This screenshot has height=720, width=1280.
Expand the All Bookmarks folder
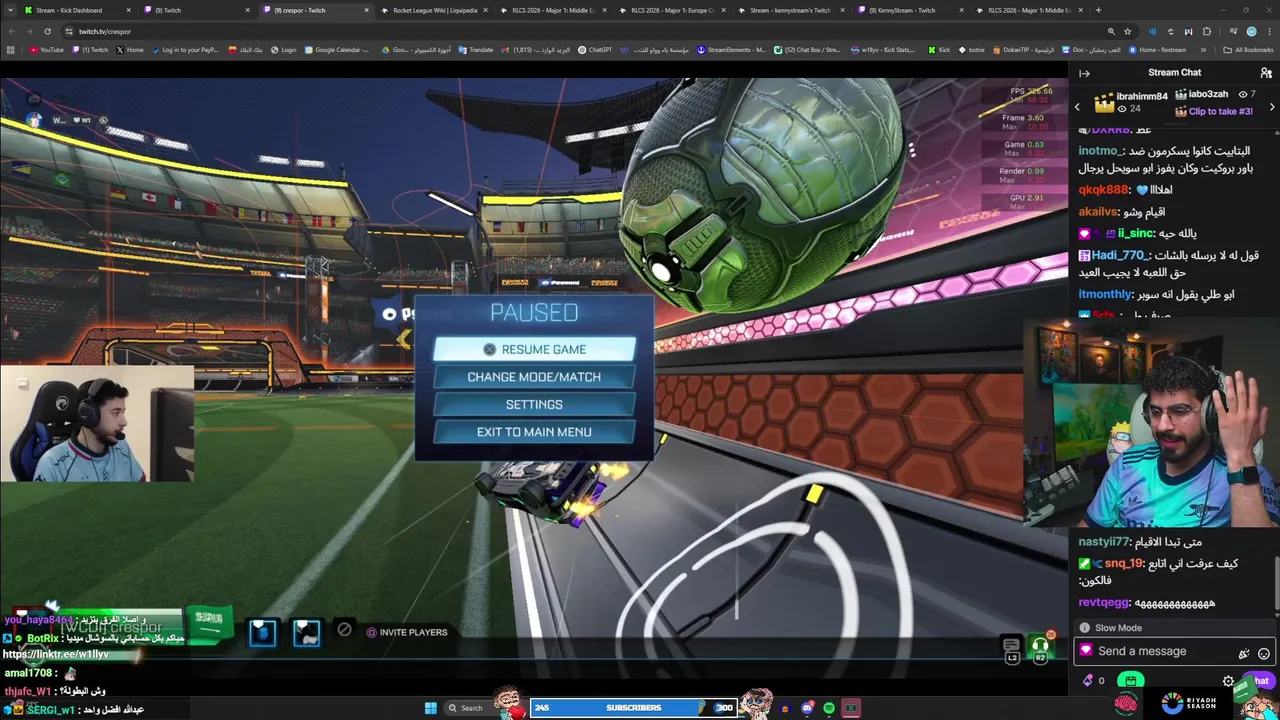(x=1248, y=49)
